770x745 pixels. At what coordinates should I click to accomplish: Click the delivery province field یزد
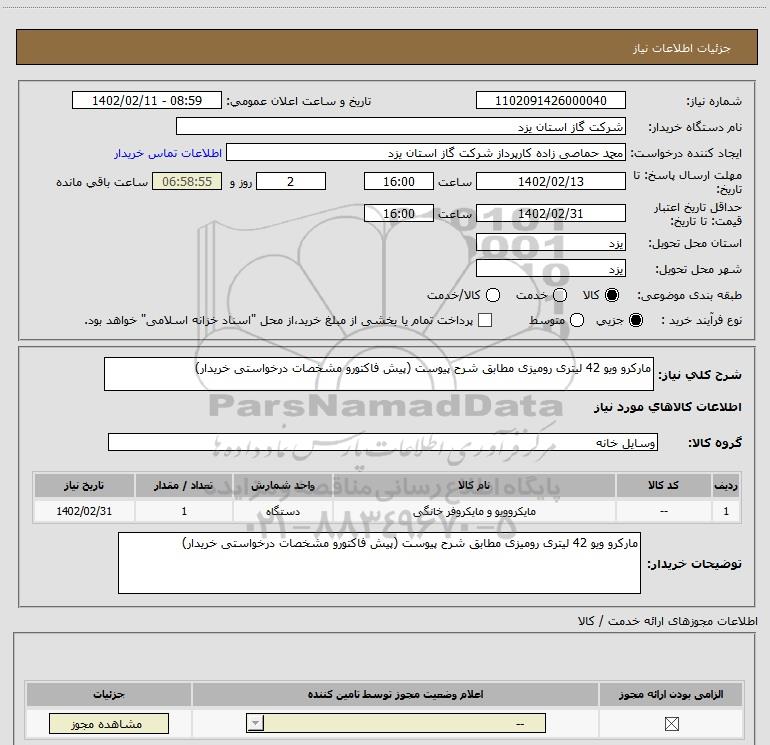(x=550, y=243)
